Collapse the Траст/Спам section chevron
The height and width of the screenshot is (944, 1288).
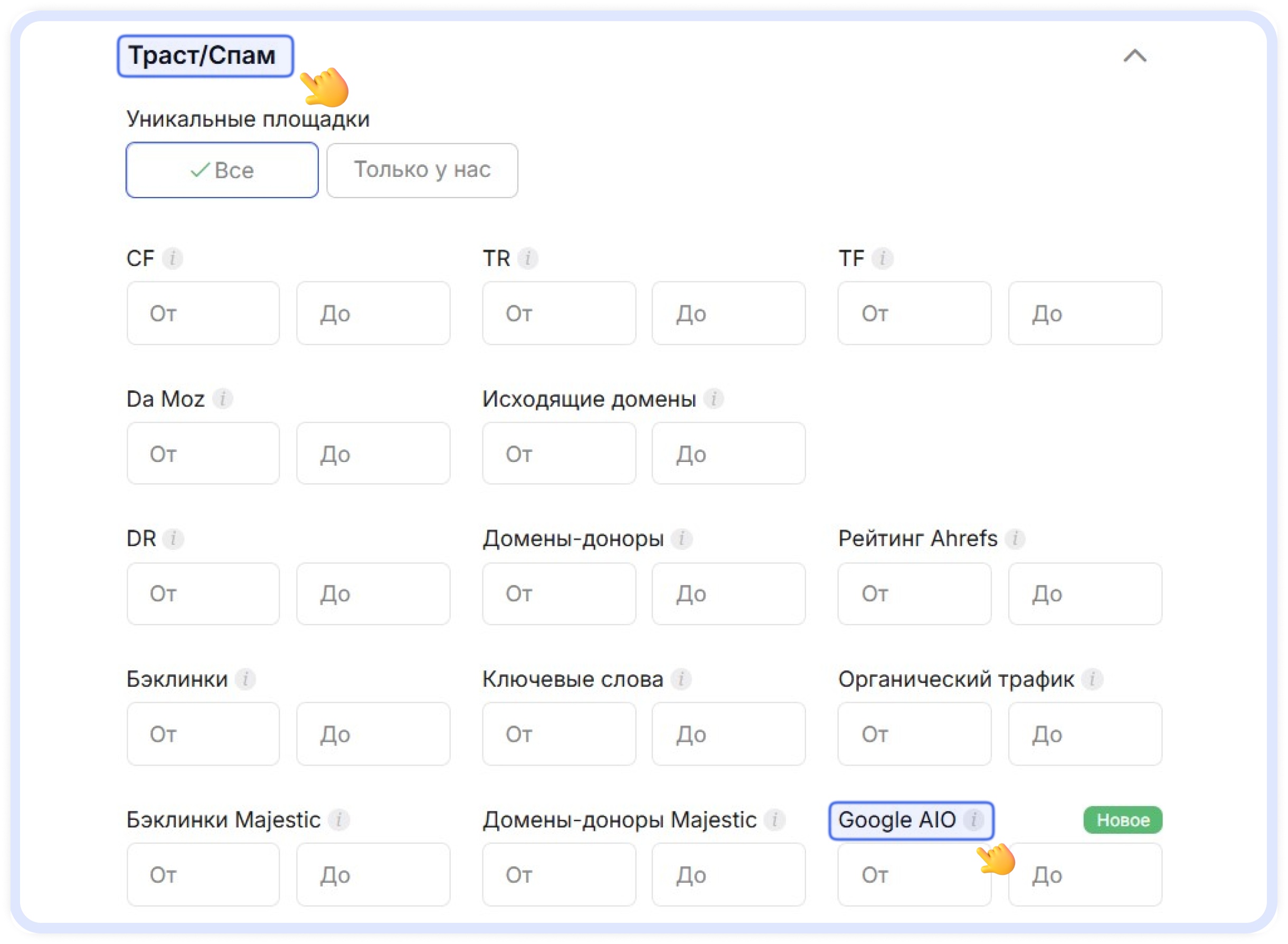(x=1134, y=56)
